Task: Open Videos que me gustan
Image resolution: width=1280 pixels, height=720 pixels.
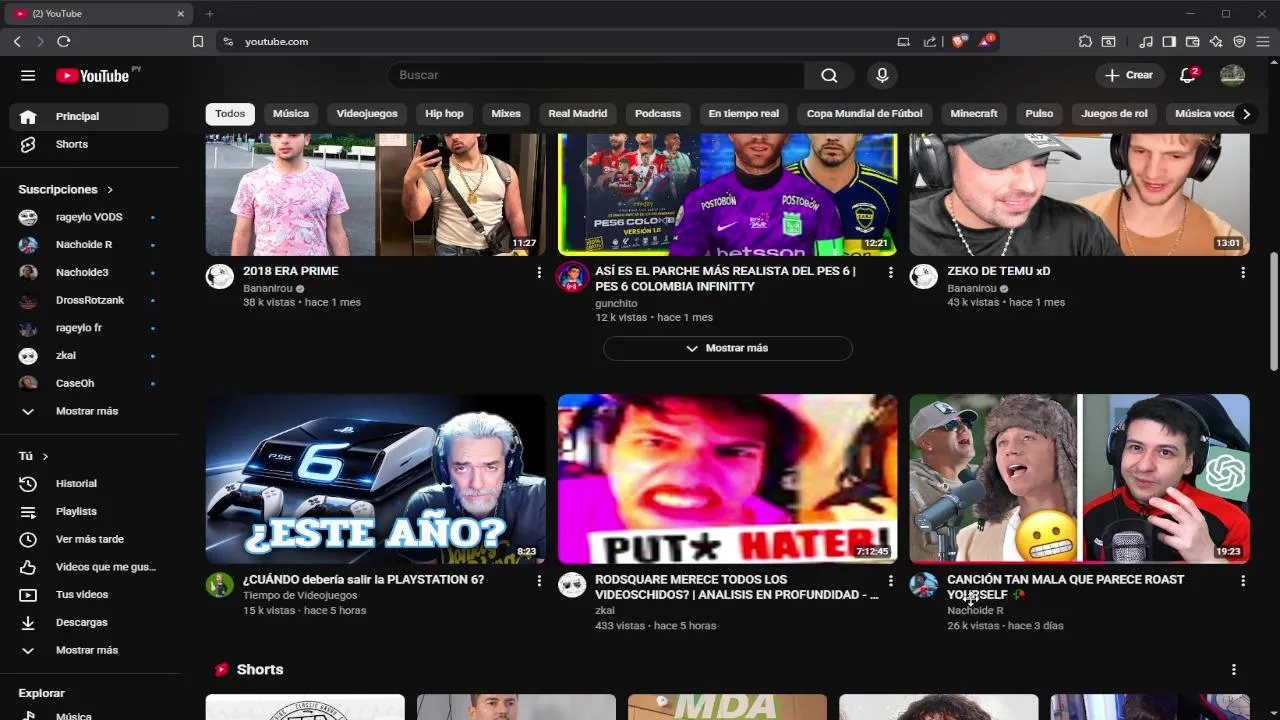Action: click(x=89, y=567)
